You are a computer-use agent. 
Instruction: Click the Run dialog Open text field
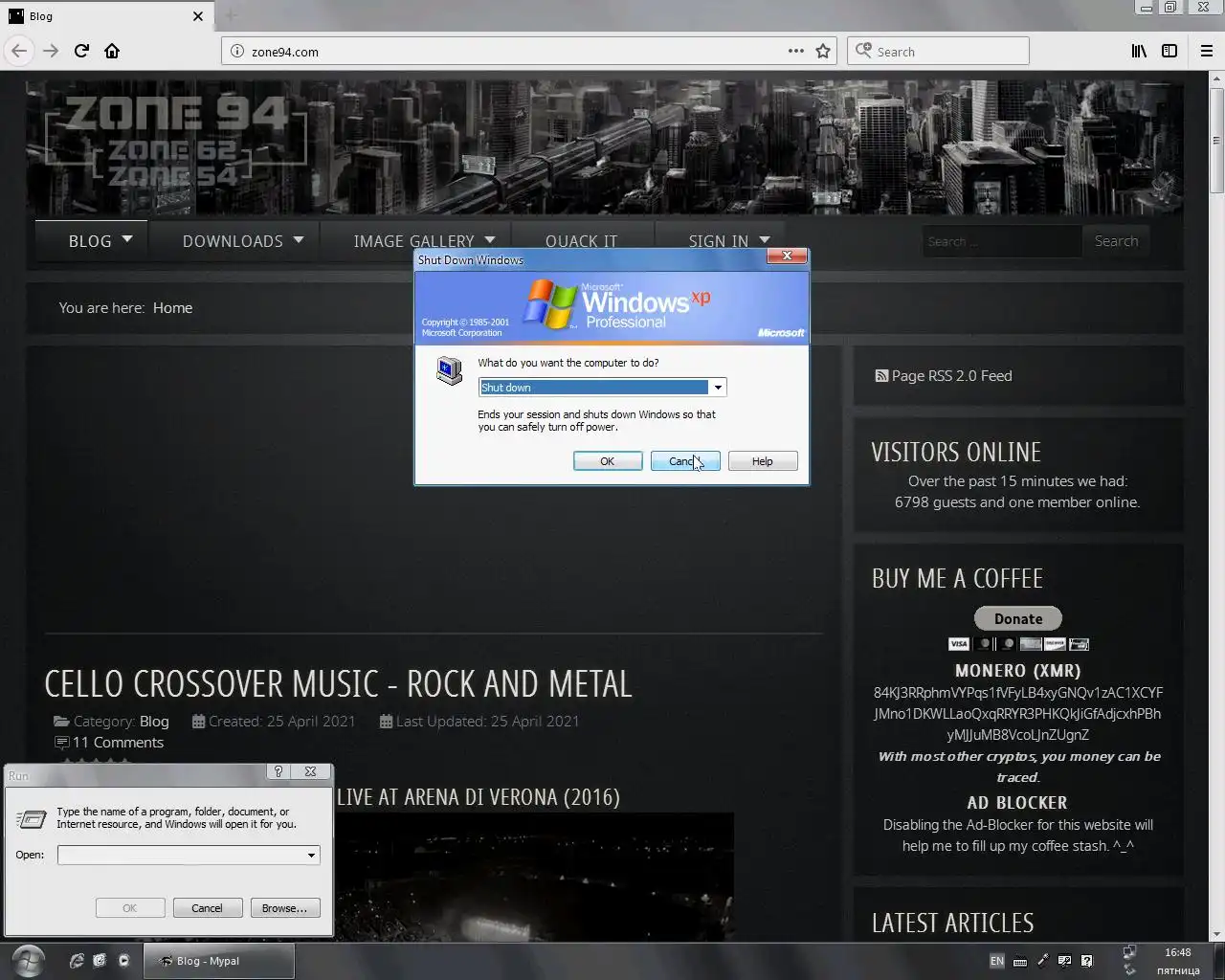pos(181,856)
